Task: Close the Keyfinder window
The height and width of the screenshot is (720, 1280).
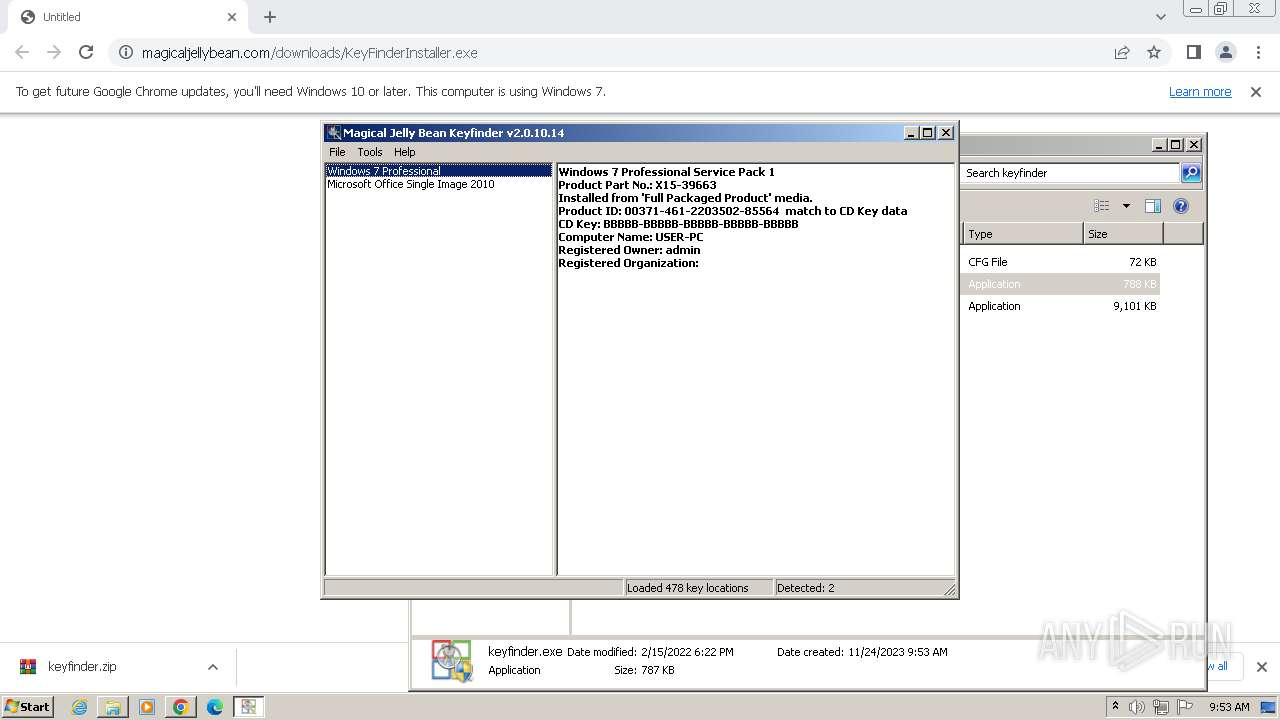Action: click(x=946, y=133)
